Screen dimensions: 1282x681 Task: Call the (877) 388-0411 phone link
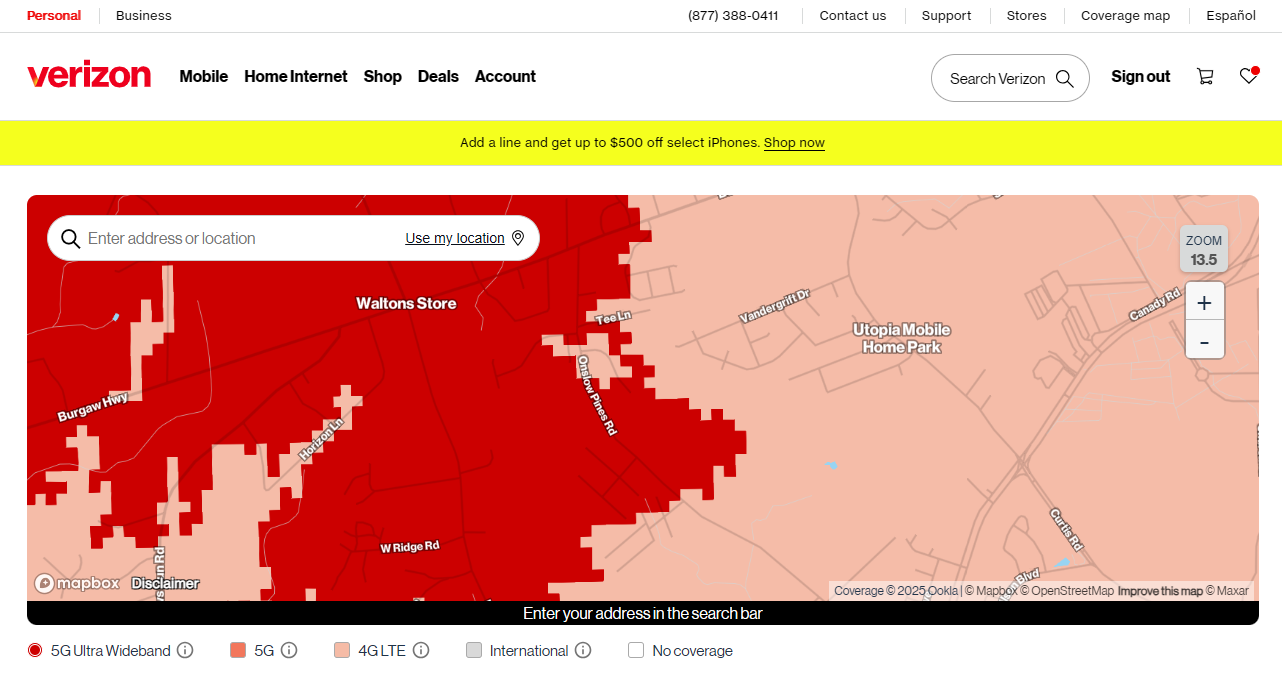(x=733, y=15)
